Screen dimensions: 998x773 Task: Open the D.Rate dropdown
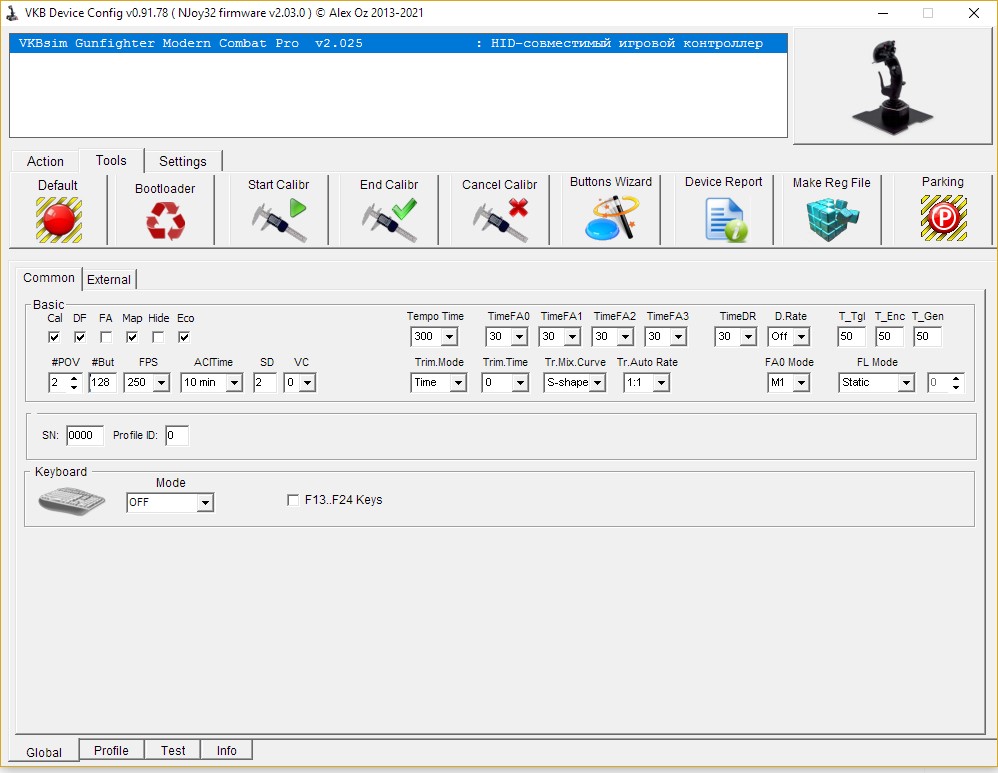[x=802, y=337]
